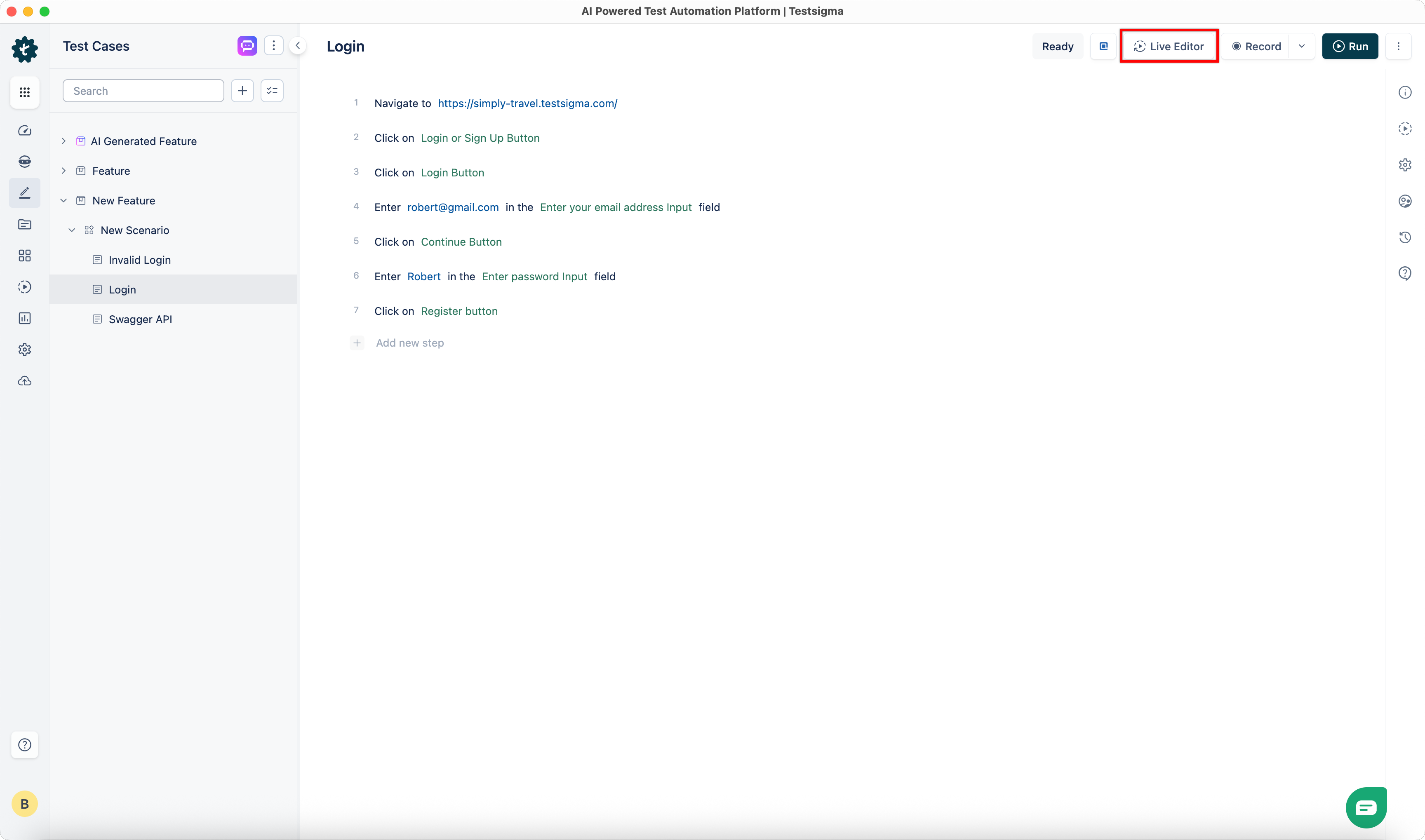The height and width of the screenshot is (840, 1425).
Task: Click the Run button
Action: [x=1350, y=46]
